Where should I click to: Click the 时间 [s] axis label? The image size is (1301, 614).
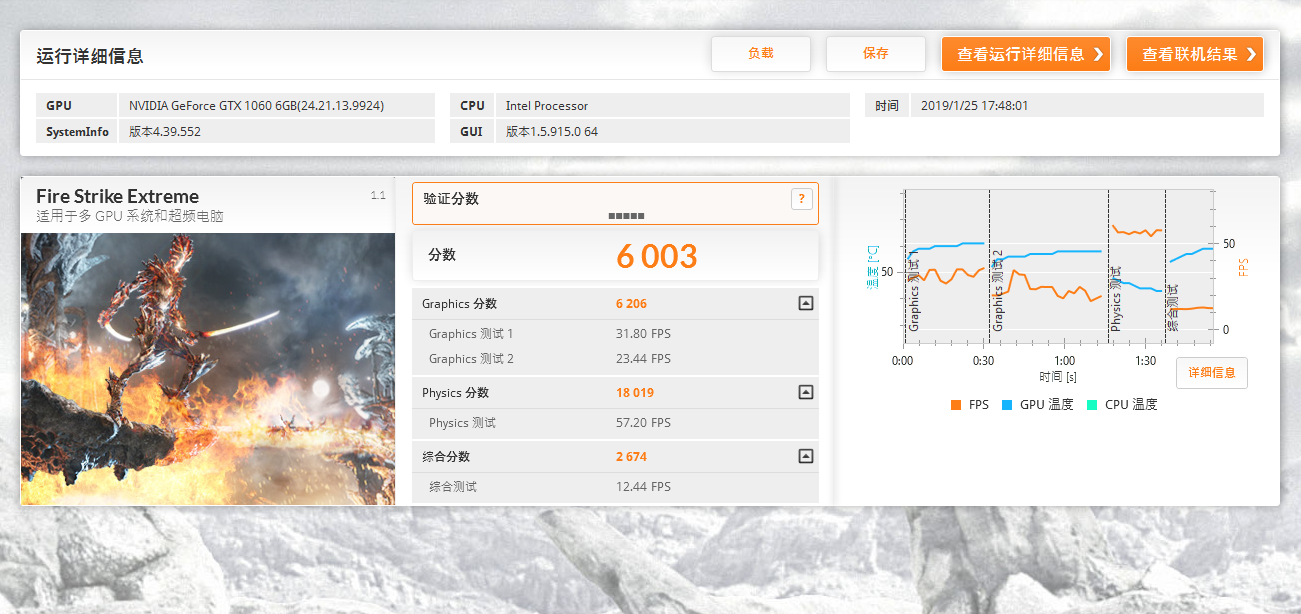[x=1057, y=377]
